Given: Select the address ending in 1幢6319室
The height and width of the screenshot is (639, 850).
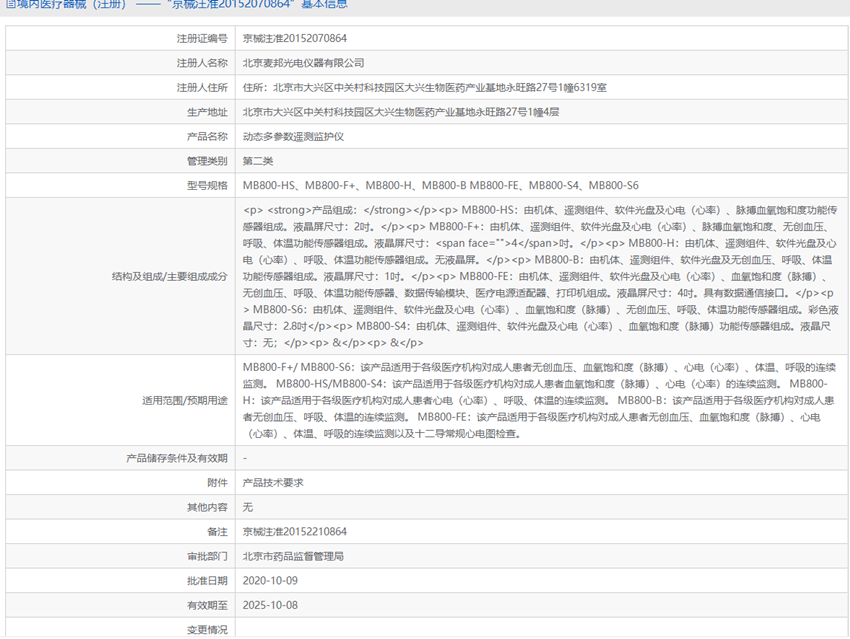Looking at the screenshot, I should (424, 87).
